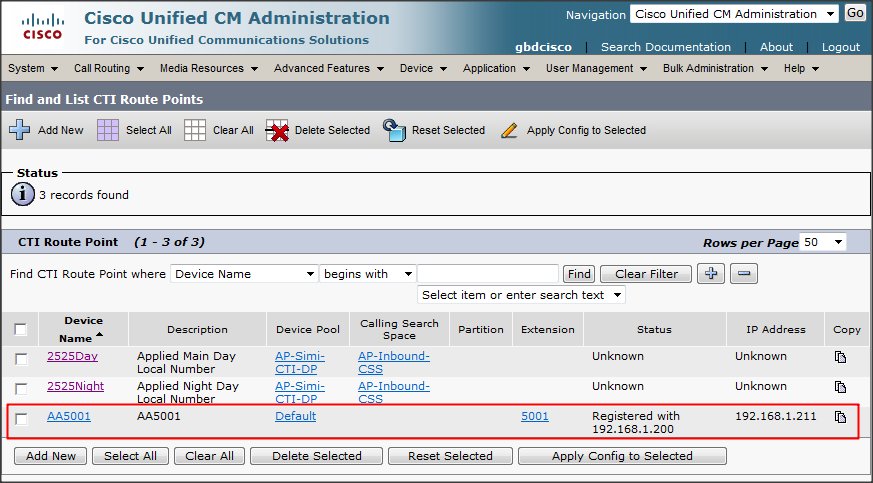Click the search text input field

[488, 274]
